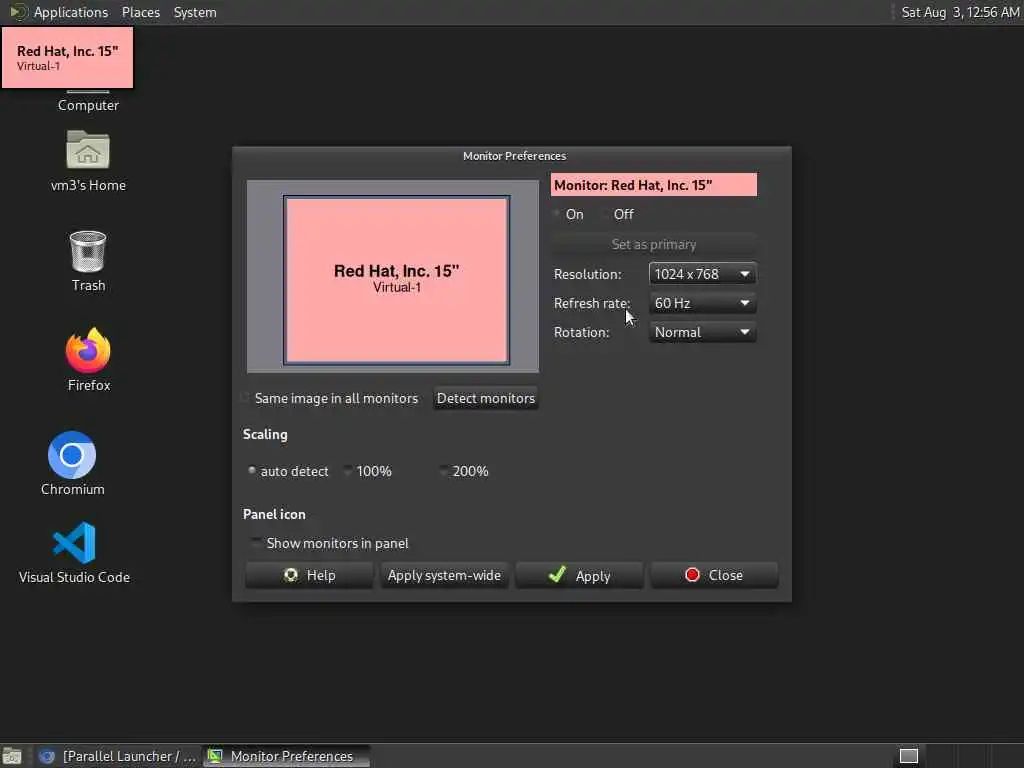Click the Red Hat monitor overlay label top-left
This screenshot has width=1024, height=768.
point(67,57)
